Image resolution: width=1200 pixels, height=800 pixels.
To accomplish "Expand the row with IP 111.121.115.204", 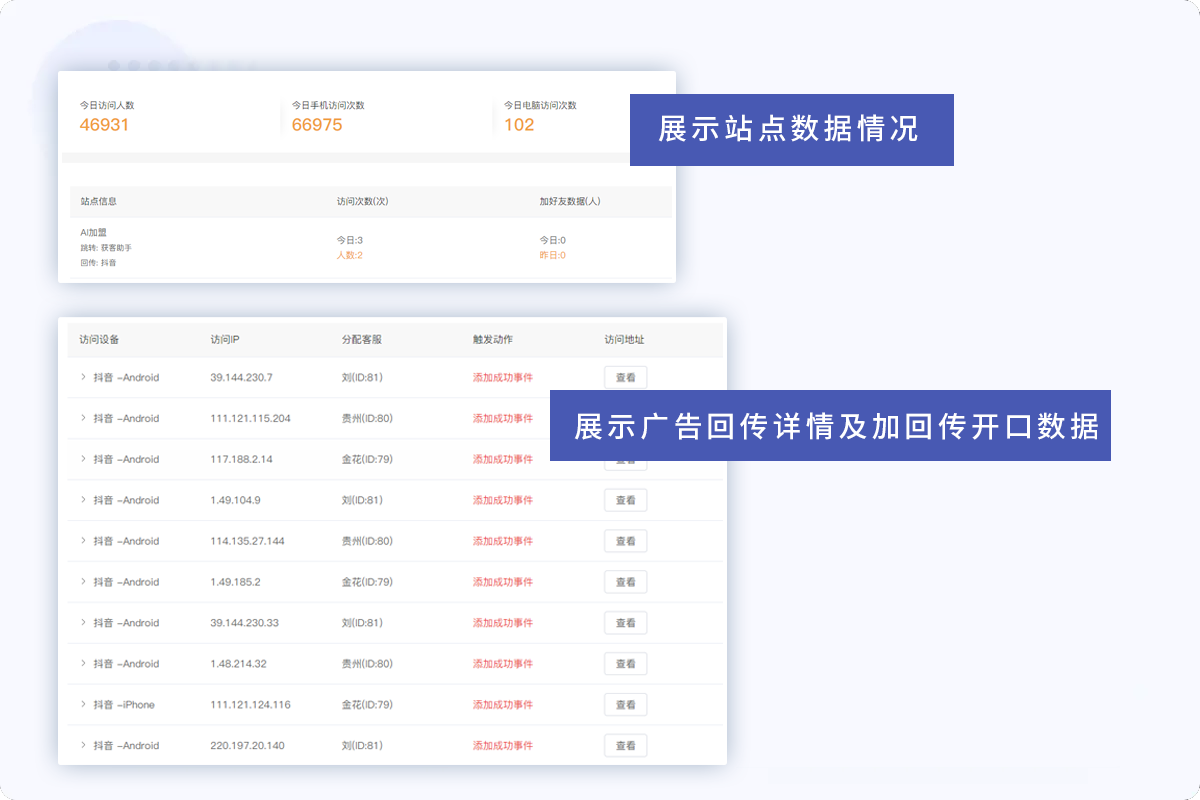I will point(83,419).
